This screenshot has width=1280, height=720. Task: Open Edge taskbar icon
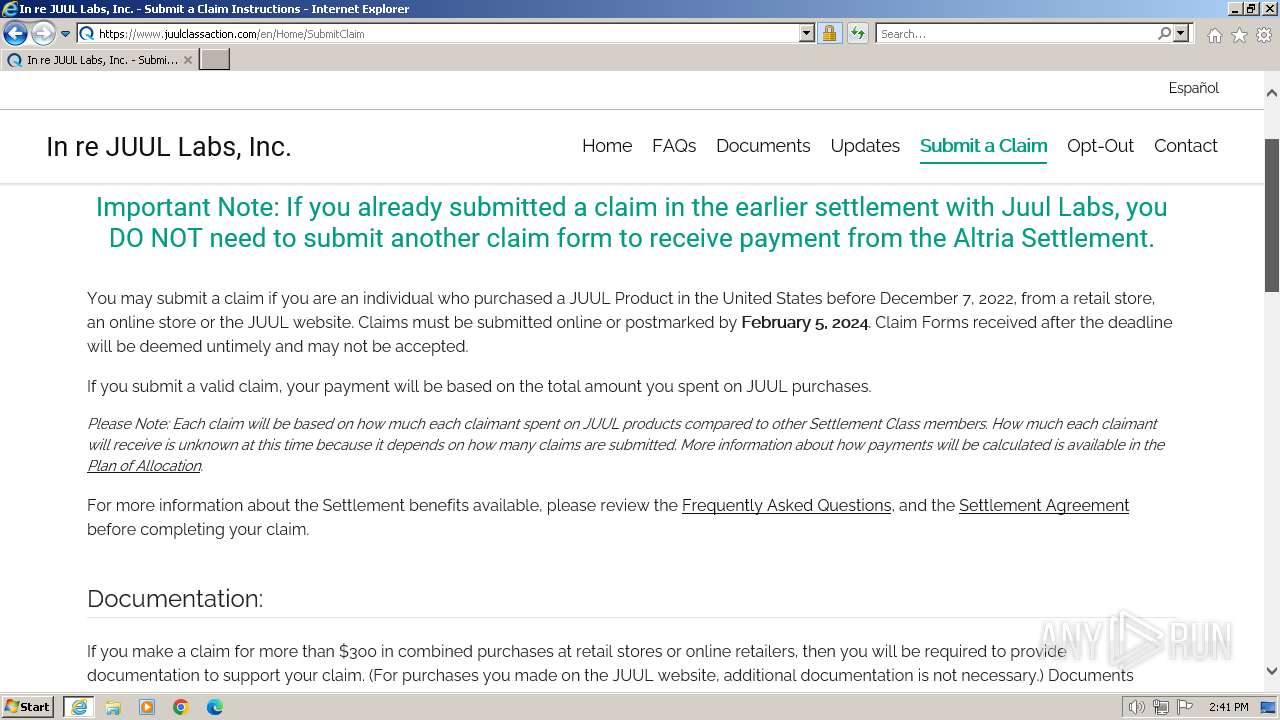click(215, 707)
